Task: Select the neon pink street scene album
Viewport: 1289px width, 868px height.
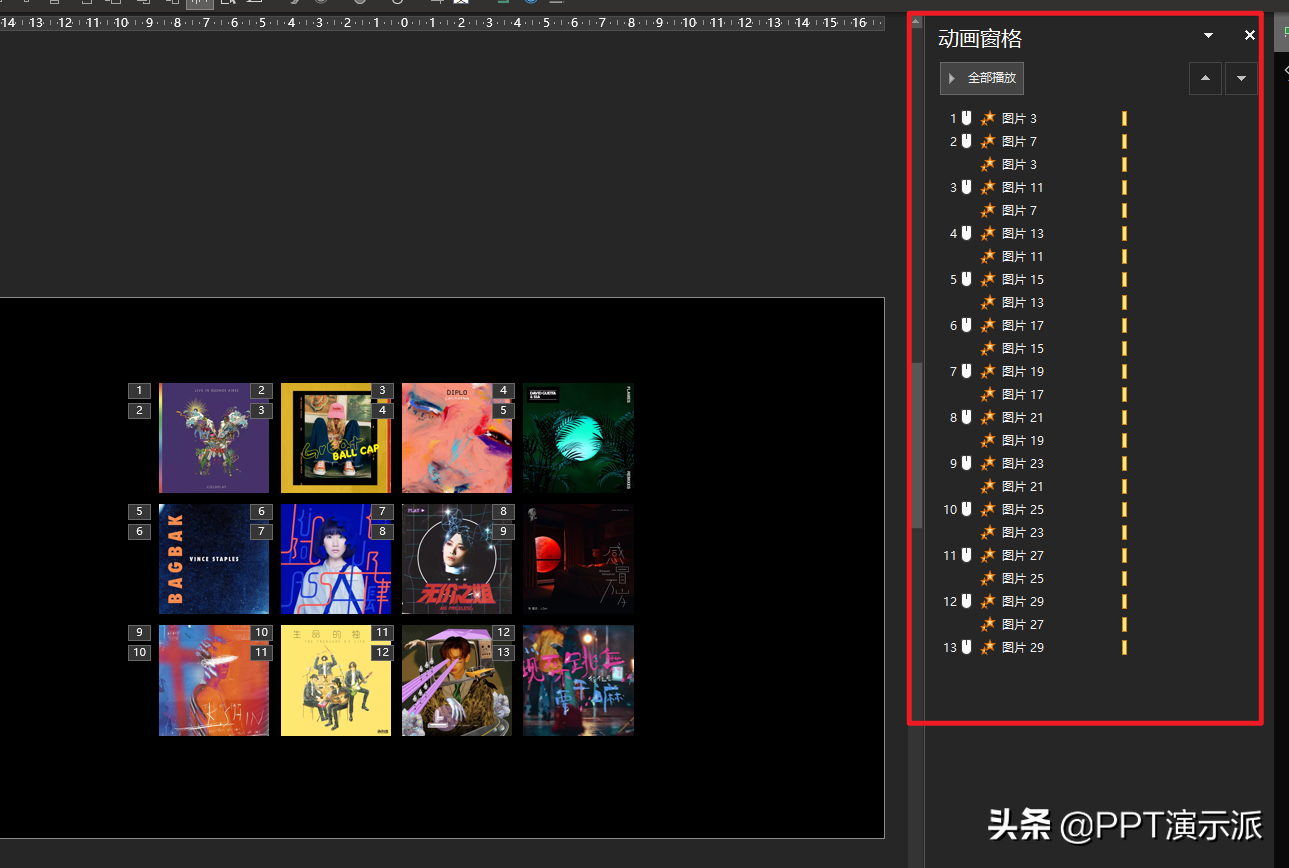Action: coord(578,681)
